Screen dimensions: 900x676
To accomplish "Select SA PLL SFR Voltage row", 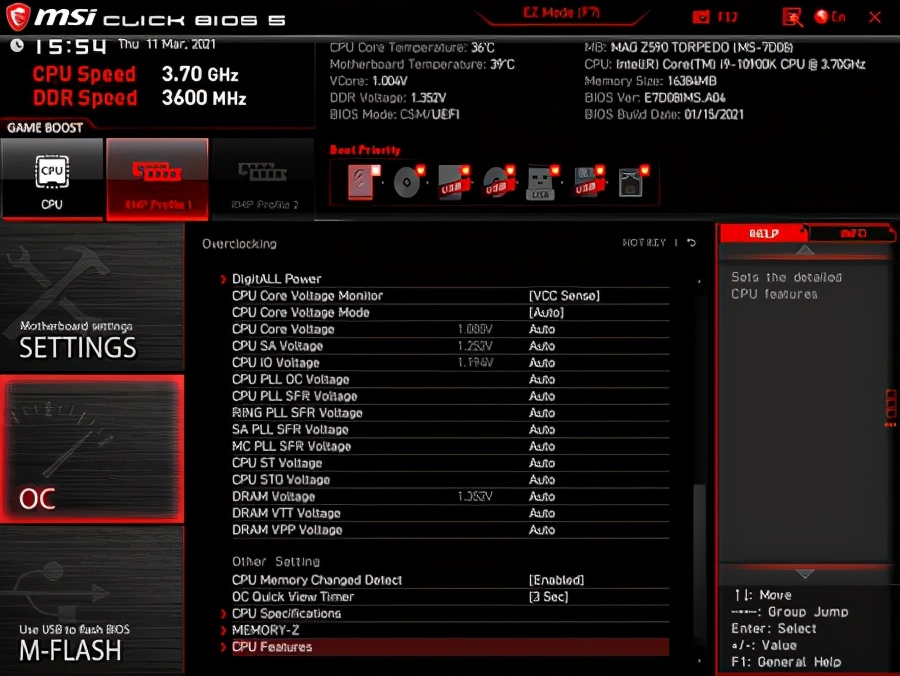I will [x=451, y=429].
